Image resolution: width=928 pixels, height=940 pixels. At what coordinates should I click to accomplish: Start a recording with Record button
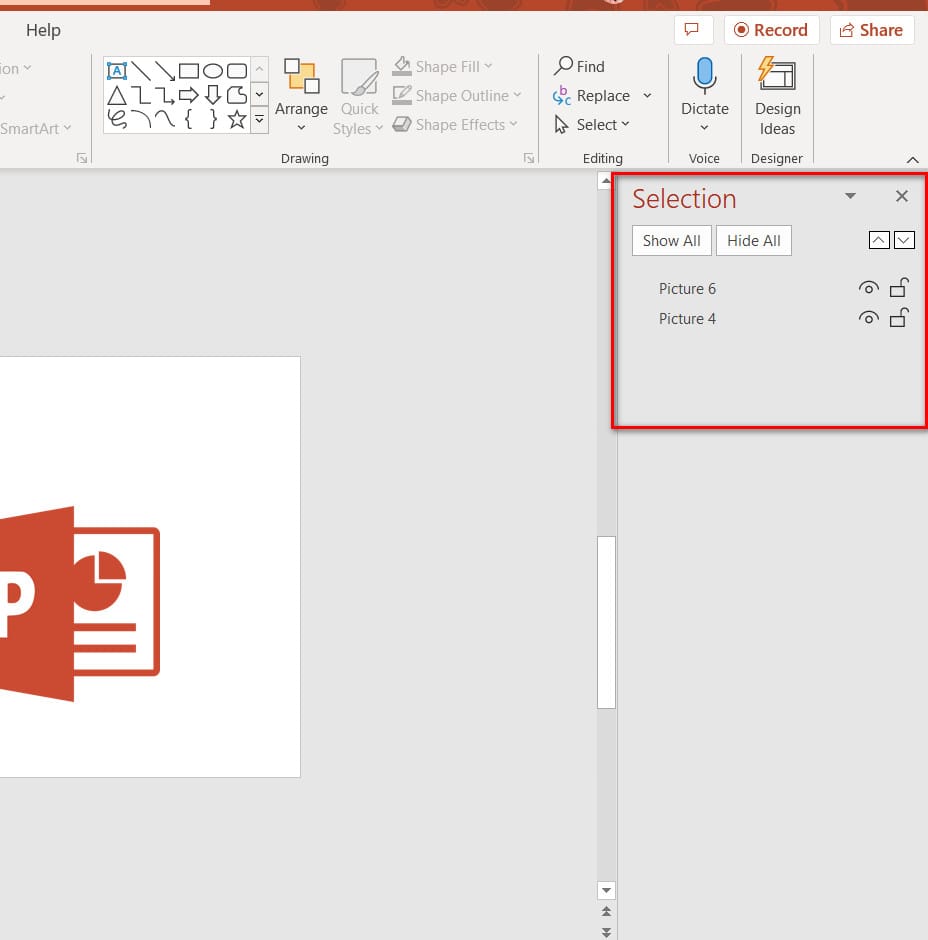tap(772, 30)
